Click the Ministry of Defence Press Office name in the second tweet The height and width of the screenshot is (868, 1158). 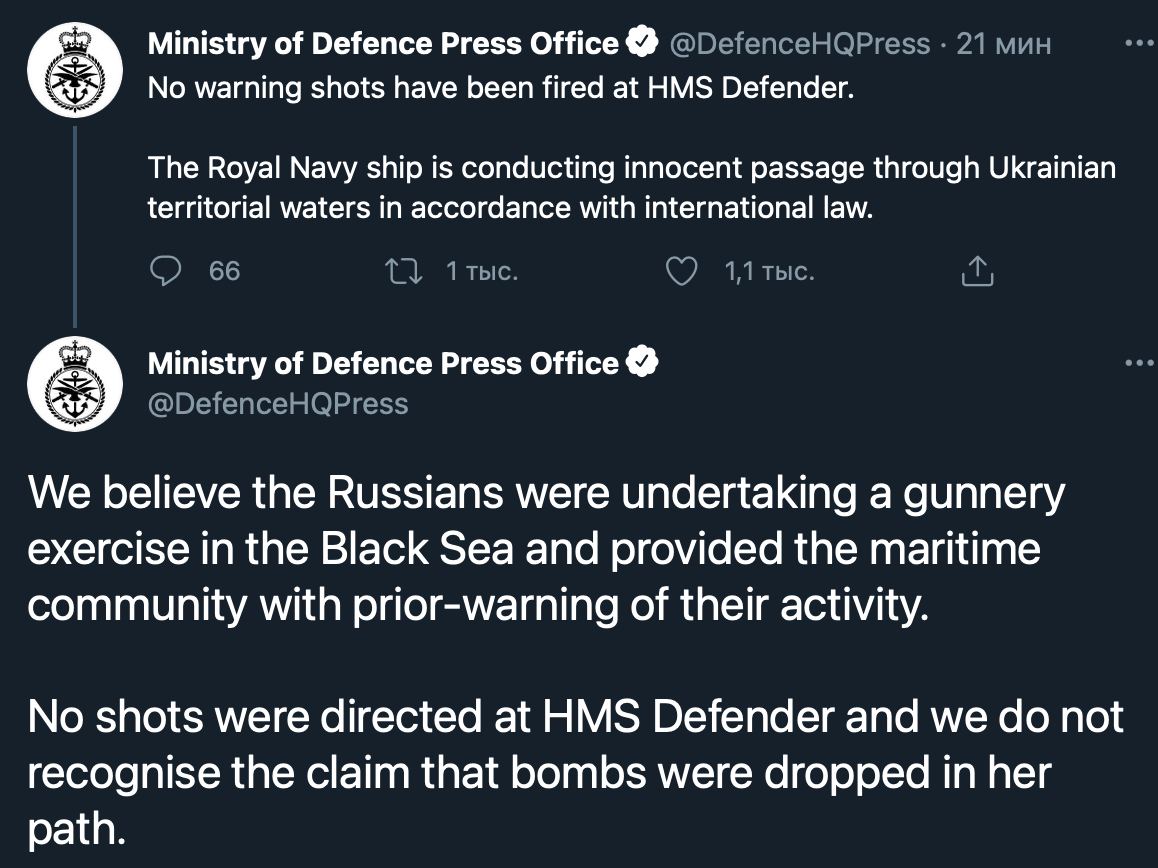(383, 363)
